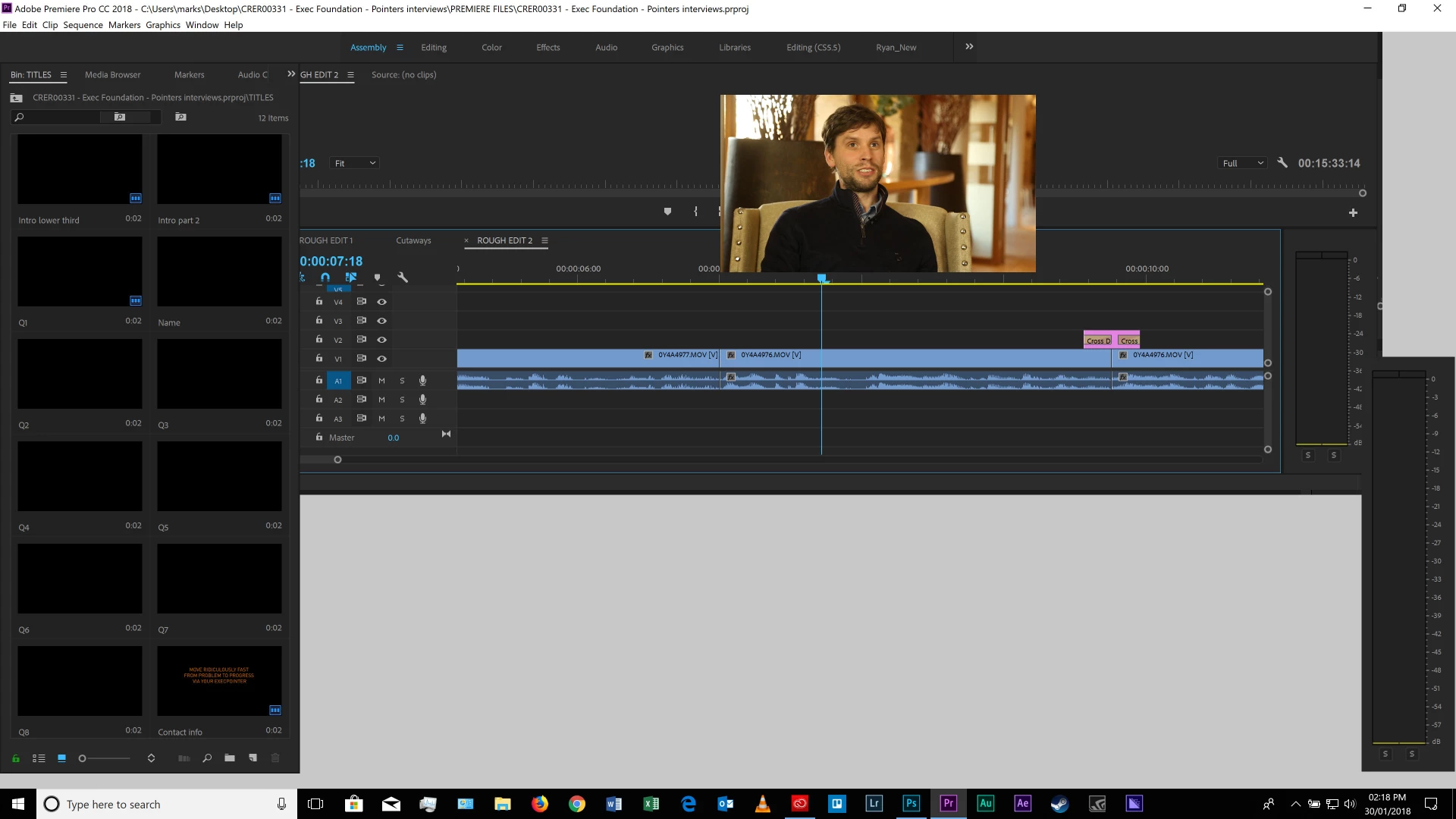Mute audio track A1
Viewport: 1456px width, 819px height.
(x=381, y=381)
